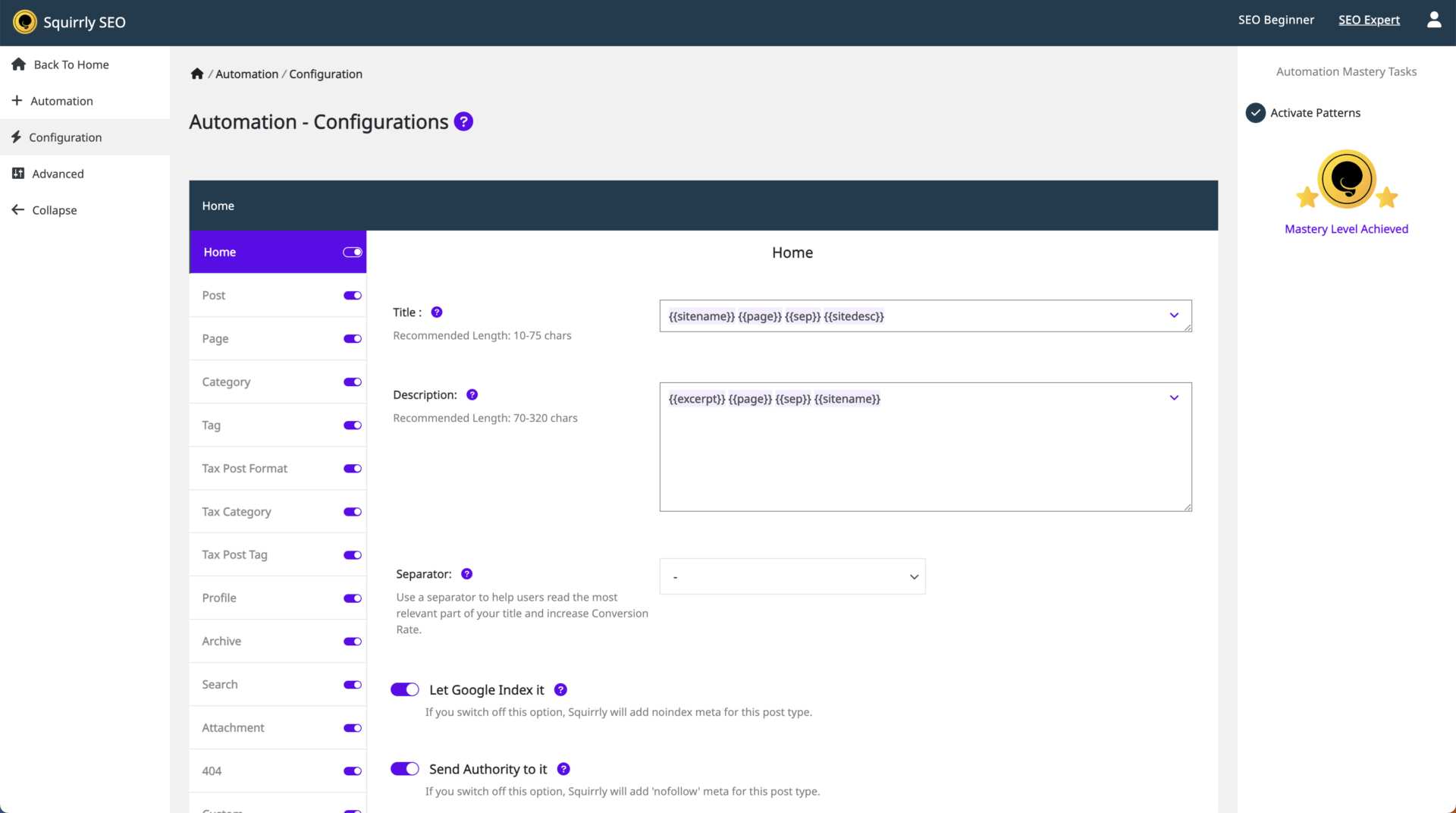Select the Post tab in list
Viewport: 1456px width, 813px height.
click(214, 296)
